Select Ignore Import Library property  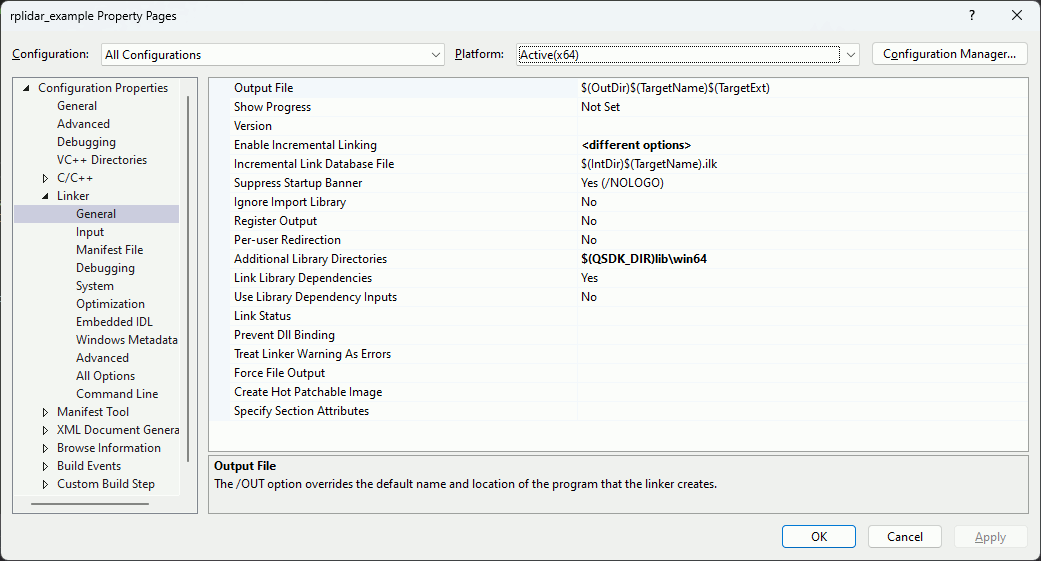pyautogui.click(x=290, y=202)
